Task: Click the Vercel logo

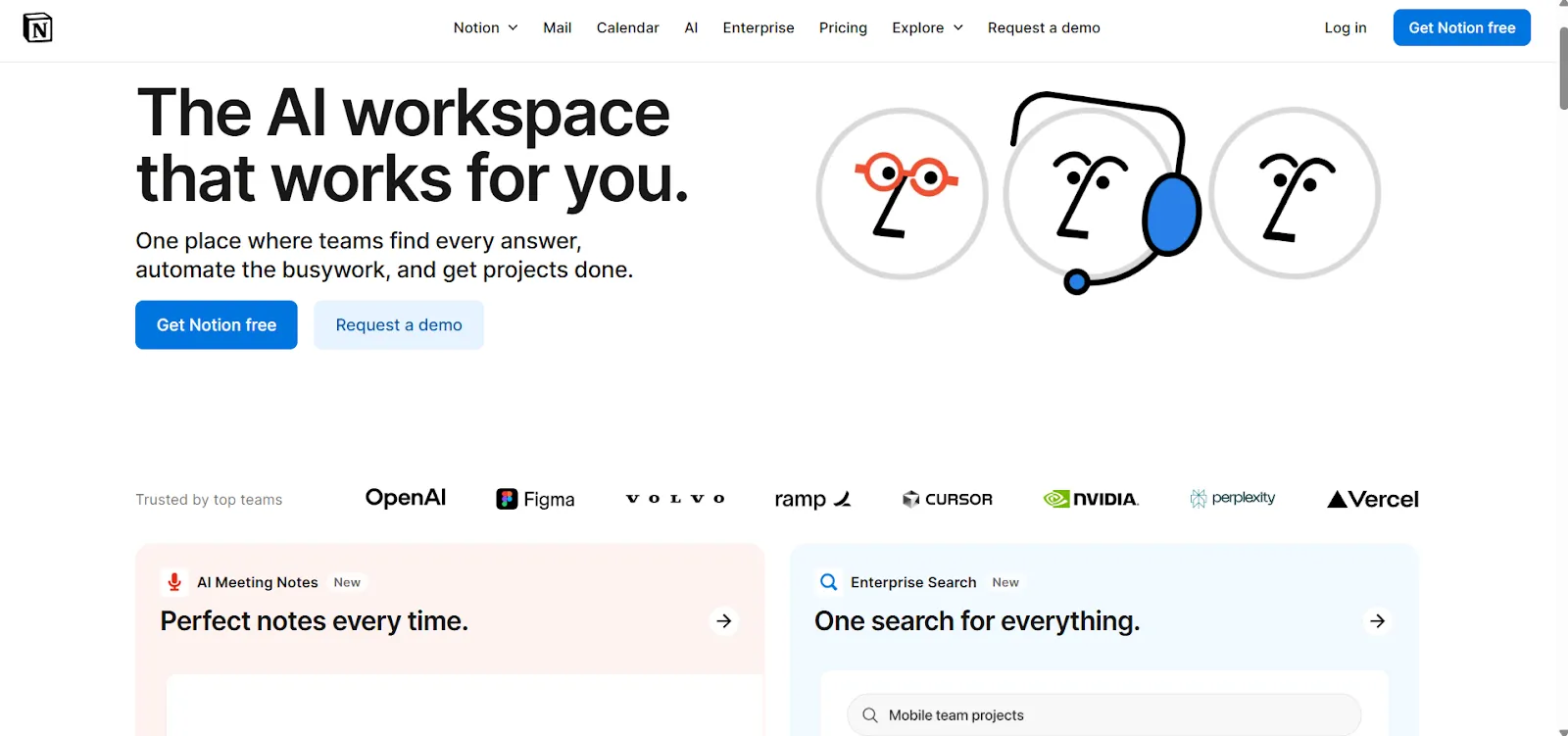Action: coord(1372,499)
